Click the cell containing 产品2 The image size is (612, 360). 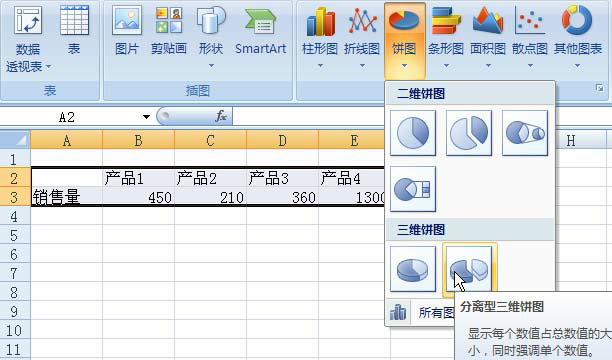click(210, 178)
